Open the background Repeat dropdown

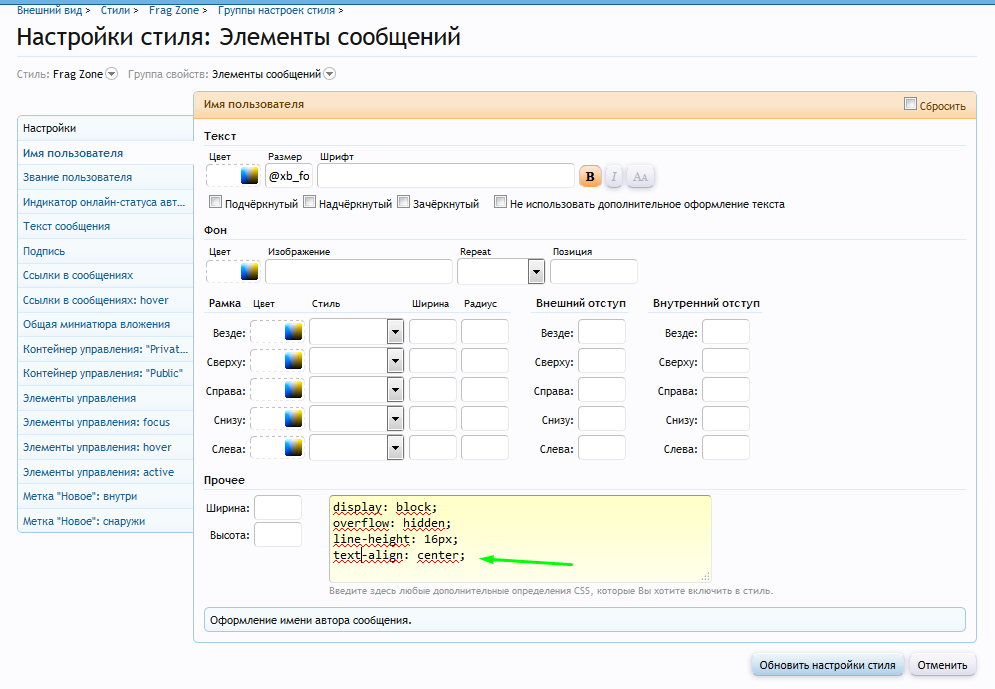(x=501, y=272)
